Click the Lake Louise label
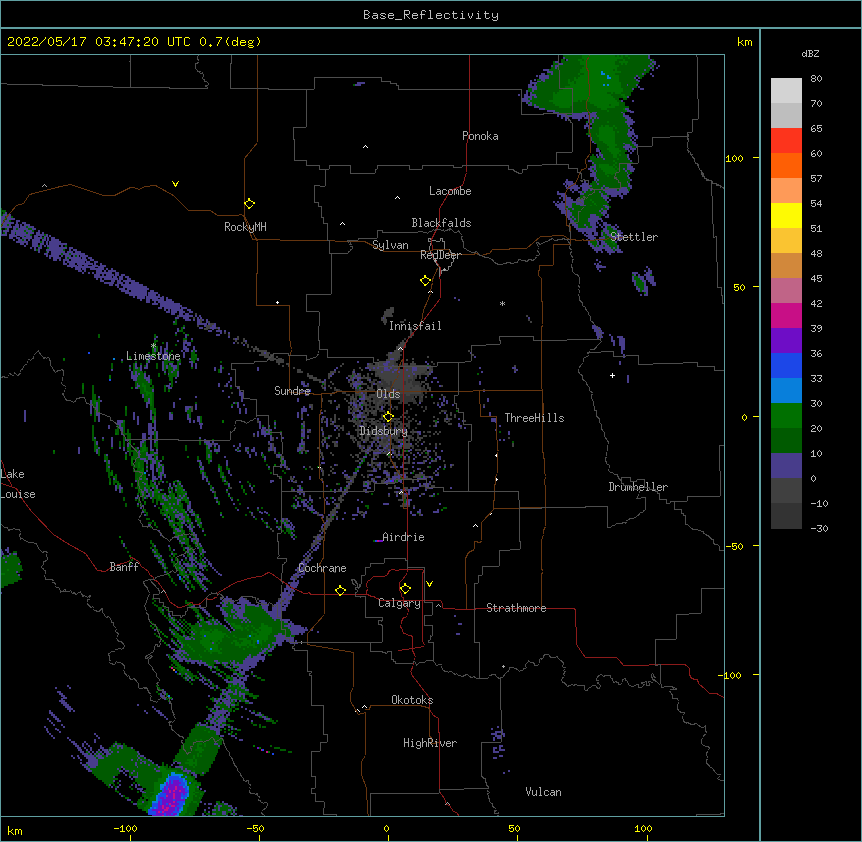Viewport: 862px width, 842px height. (x=18, y=484)
